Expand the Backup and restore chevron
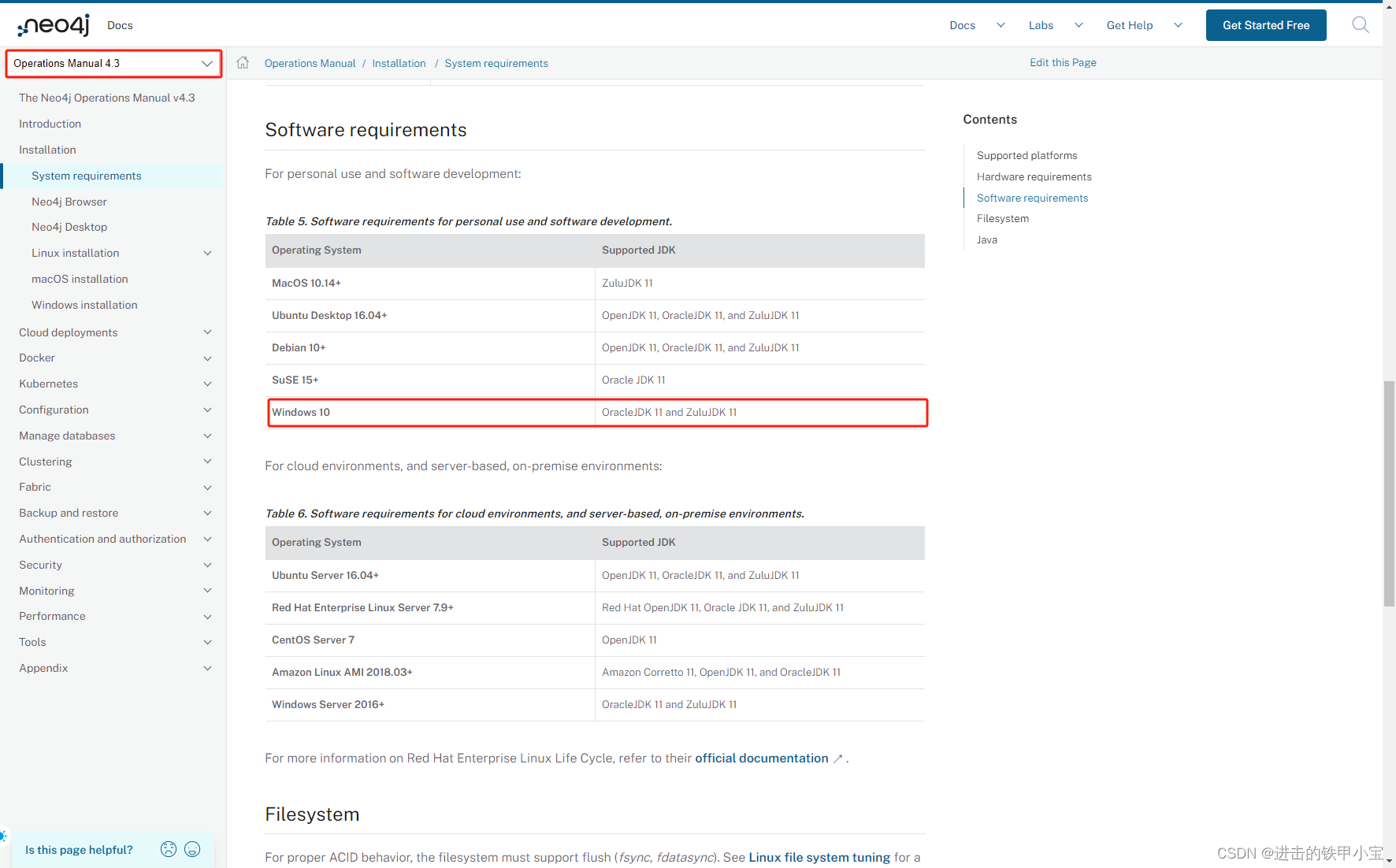 [208, 513]
